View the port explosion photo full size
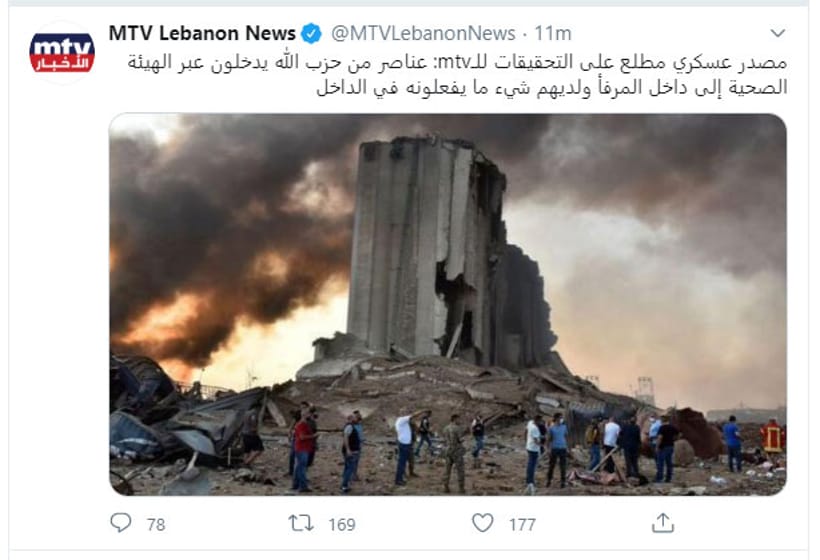The width and height of the screenshot is (820, 560). [448, 304]
